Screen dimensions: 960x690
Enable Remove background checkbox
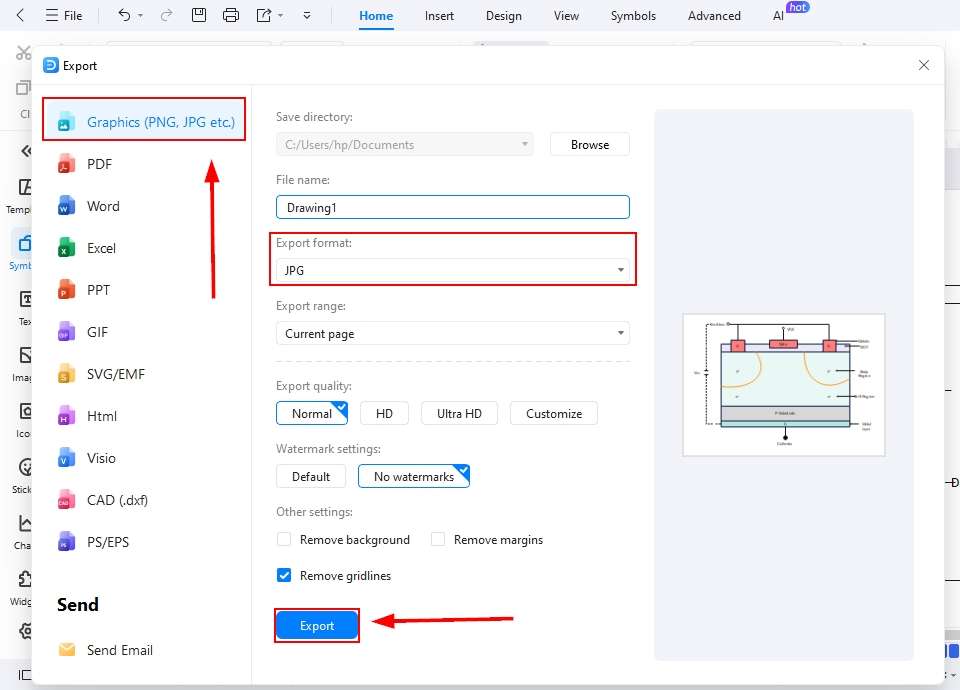(284, 539)
